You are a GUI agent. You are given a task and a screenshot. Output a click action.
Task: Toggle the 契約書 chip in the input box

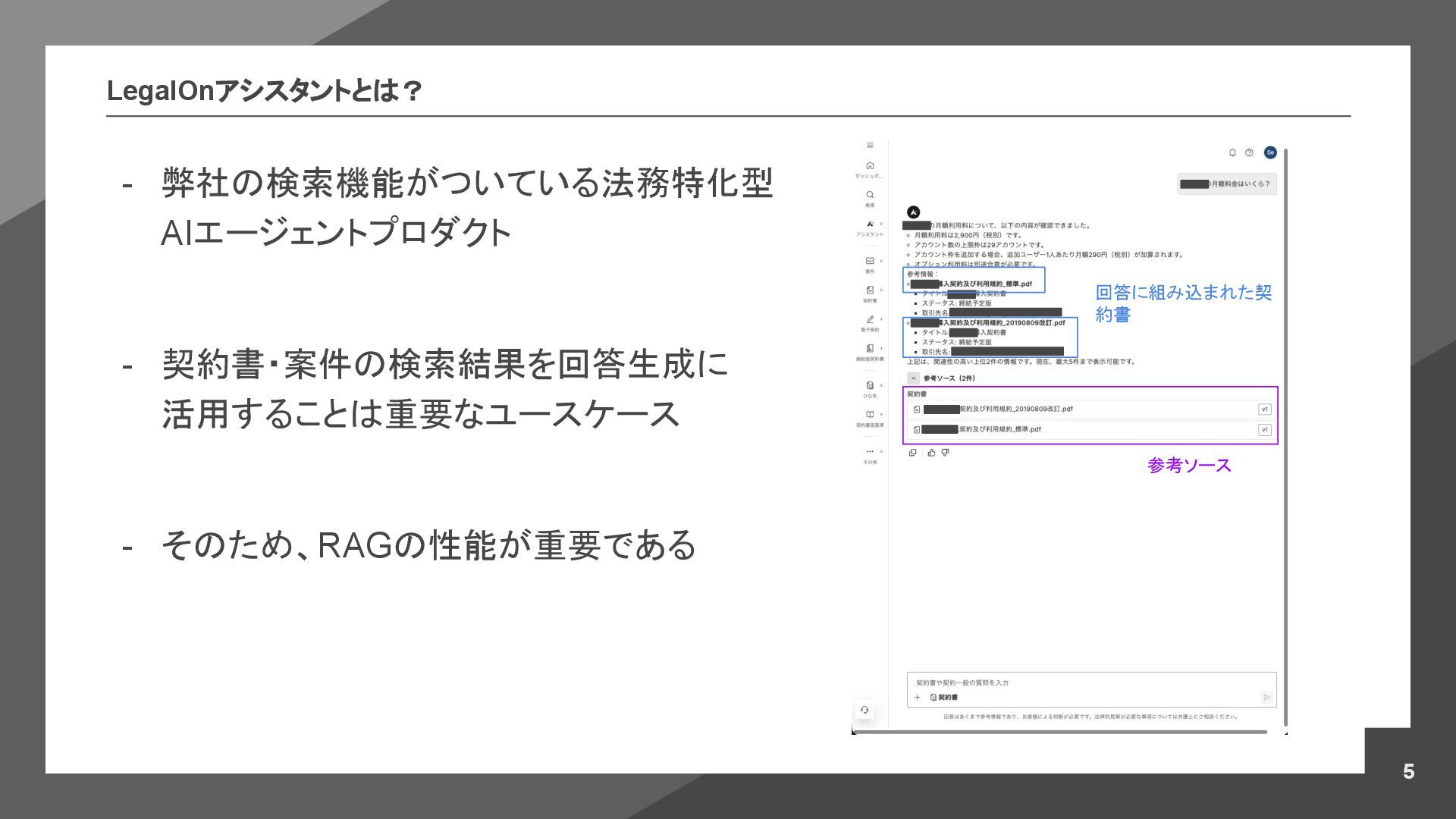click(x=943, y=698)
